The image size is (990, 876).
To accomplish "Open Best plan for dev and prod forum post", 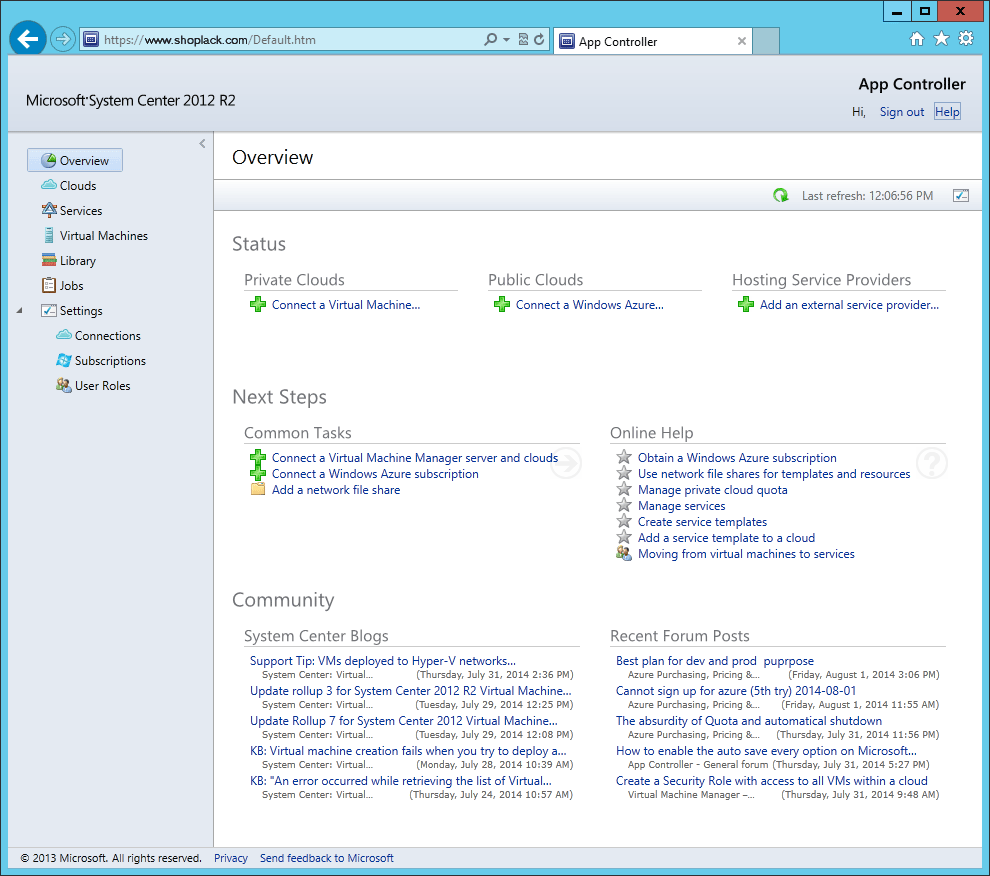I will coord(715,661).
